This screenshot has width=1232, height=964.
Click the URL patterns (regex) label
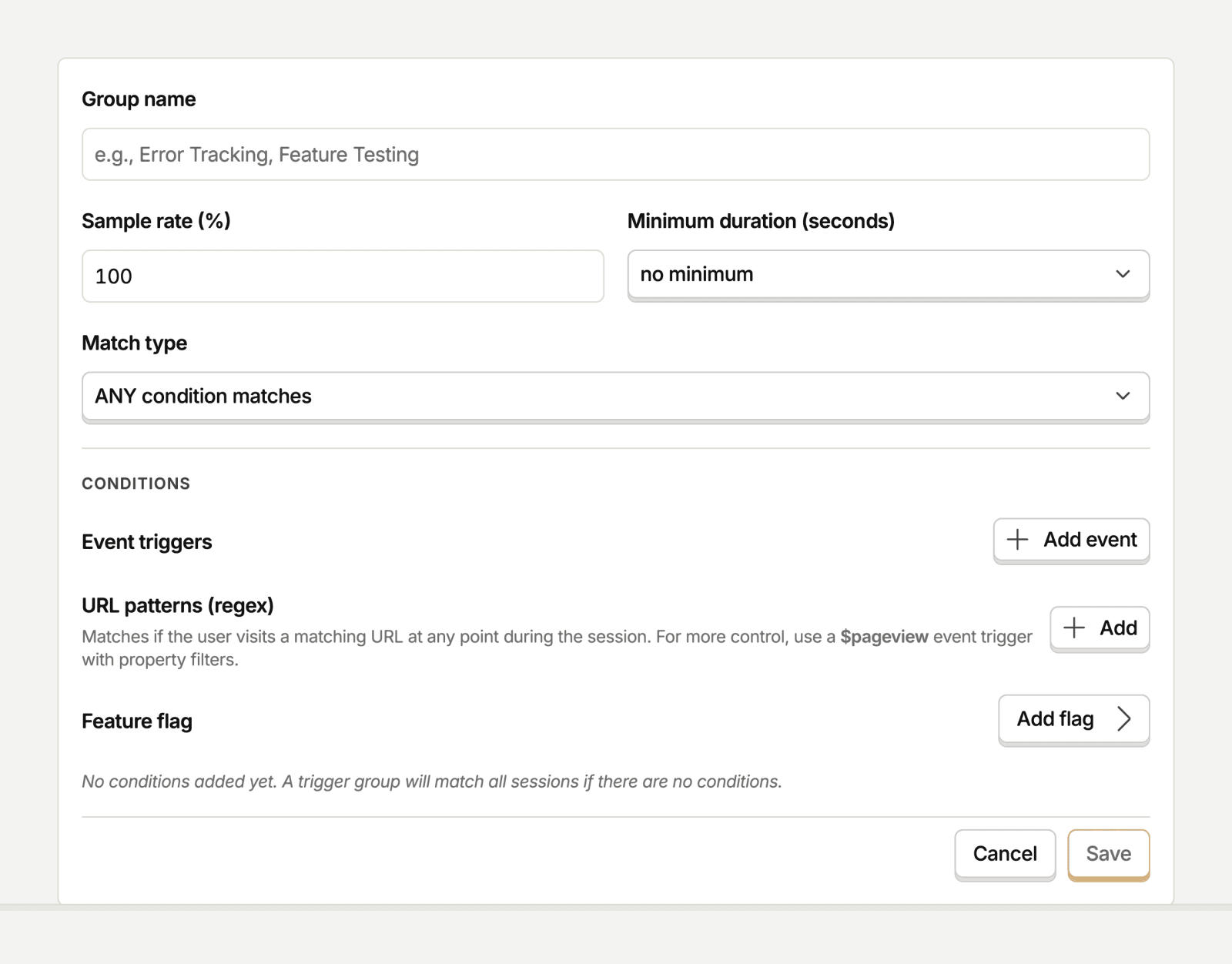tap(178, 606)
